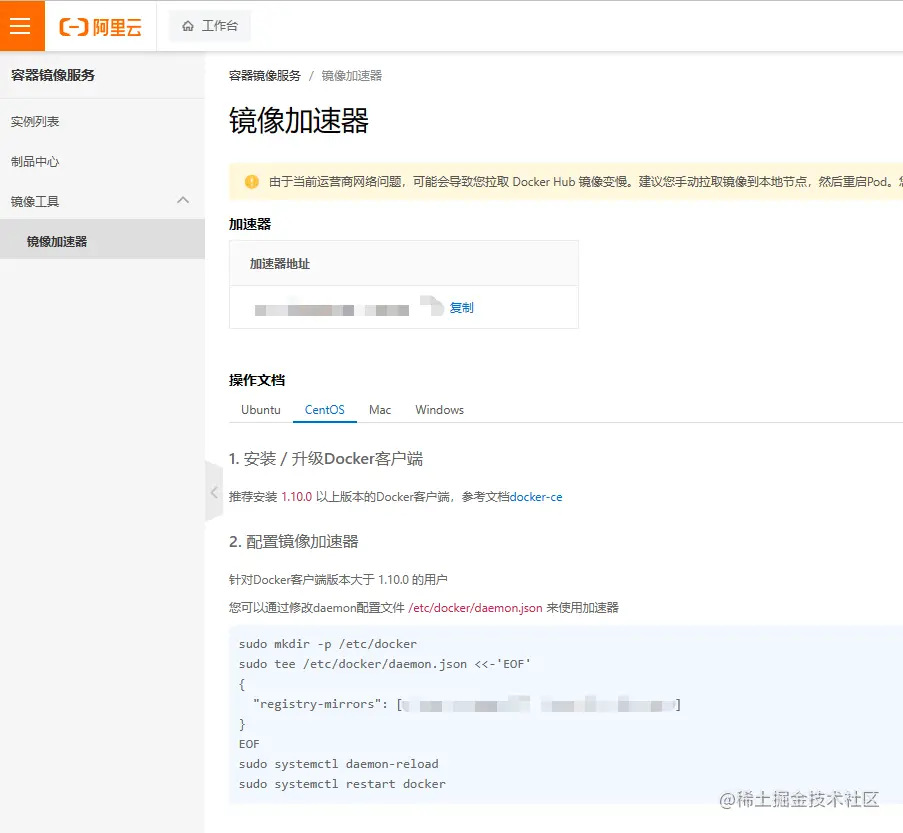903x833 pixels.
Task: Click the 'sudo mkdir -p /etc/docker' line
Action: (328, 644)
